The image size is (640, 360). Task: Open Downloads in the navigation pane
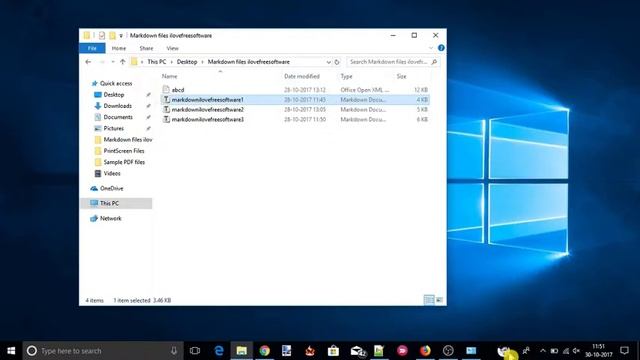pos(118,106)
